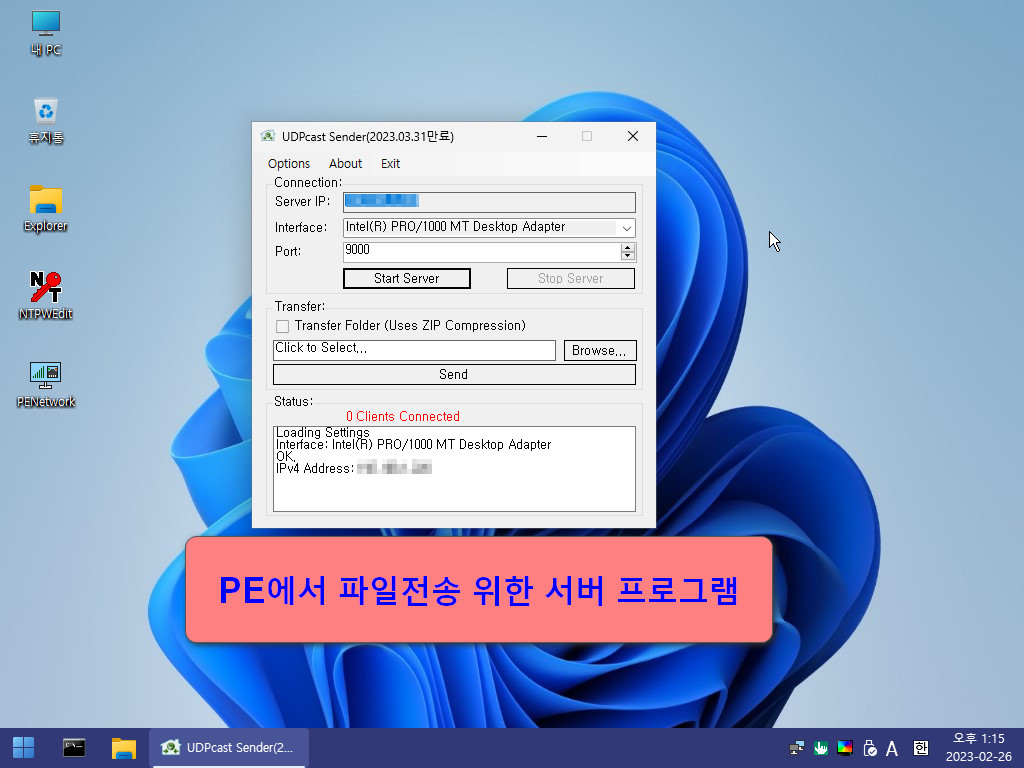Click the green hand tray icon
The height and width of the screenshot is (768, 1024).
coord(820,748)
